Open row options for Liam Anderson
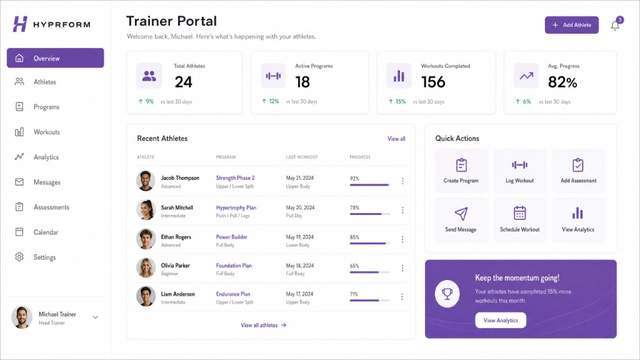This screenshot has width=640, height=360. pos(402,297)
